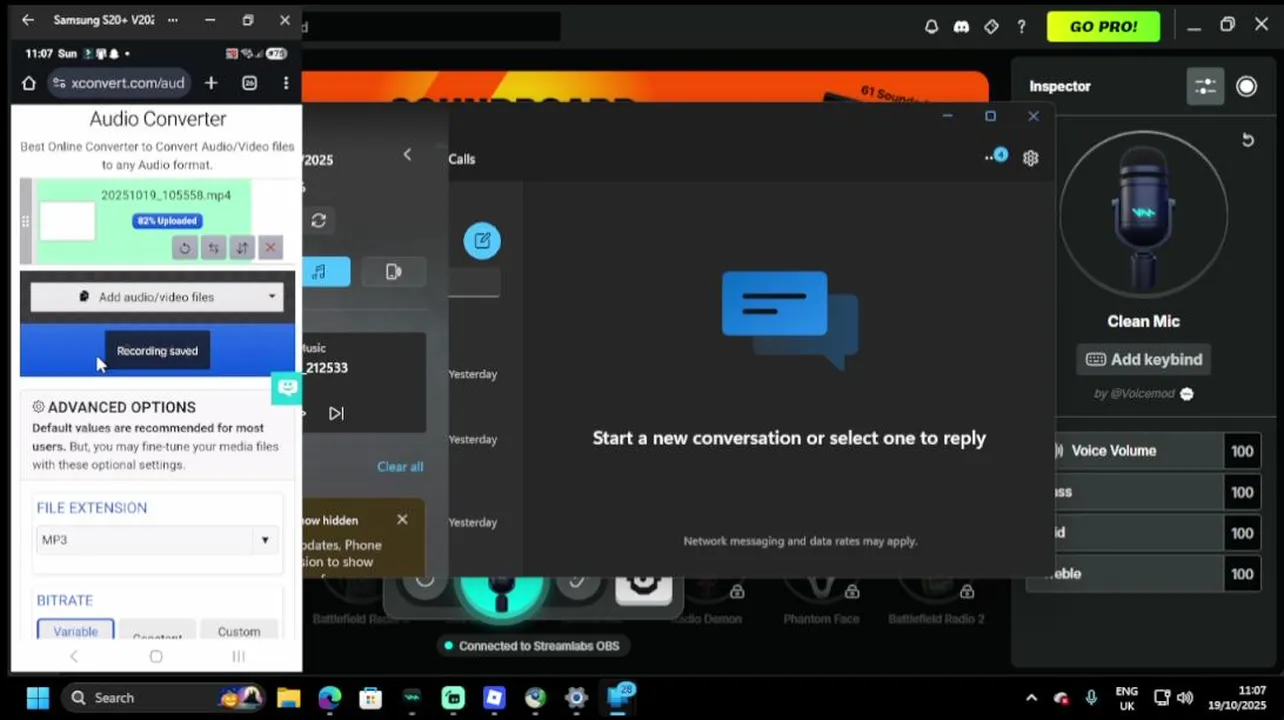1284x720 pixels.
Task: Open the Discord icon in Voicemod header
Action: (x=961, y=27)
